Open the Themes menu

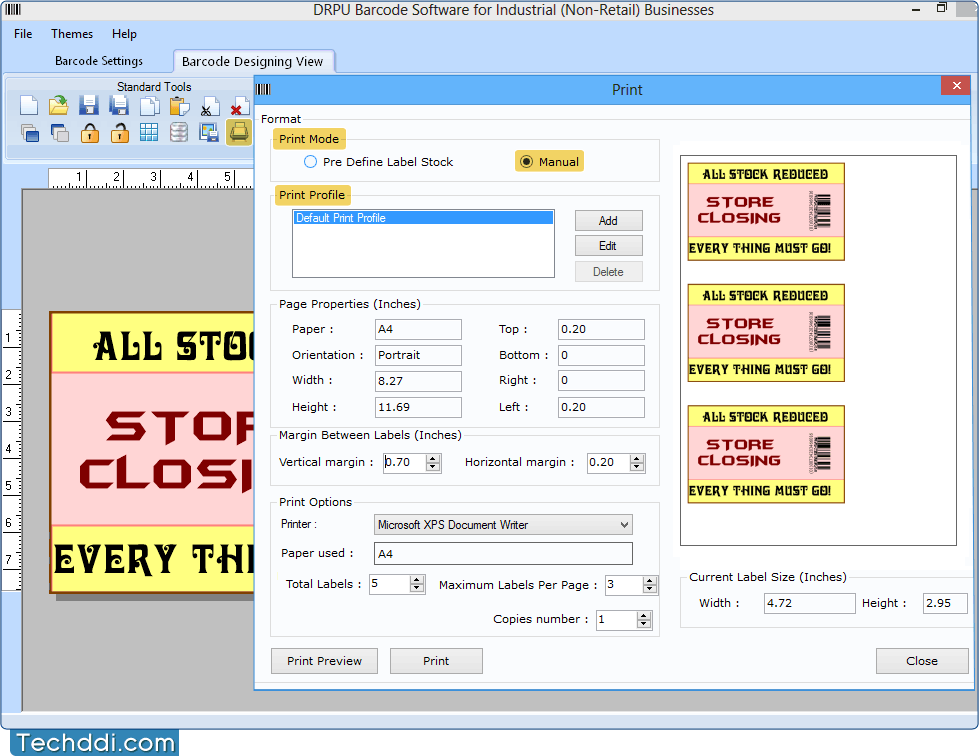72,34
